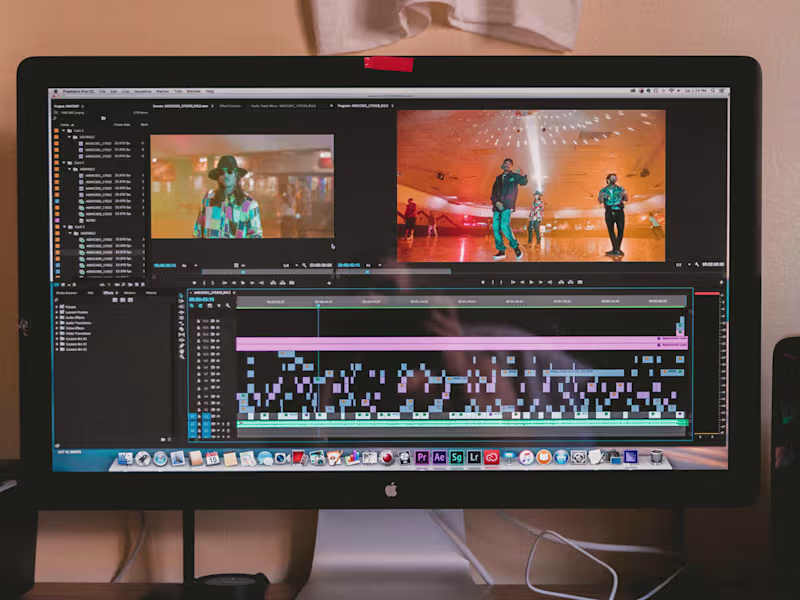Expand Audio Transitions folder

point(57,322)
